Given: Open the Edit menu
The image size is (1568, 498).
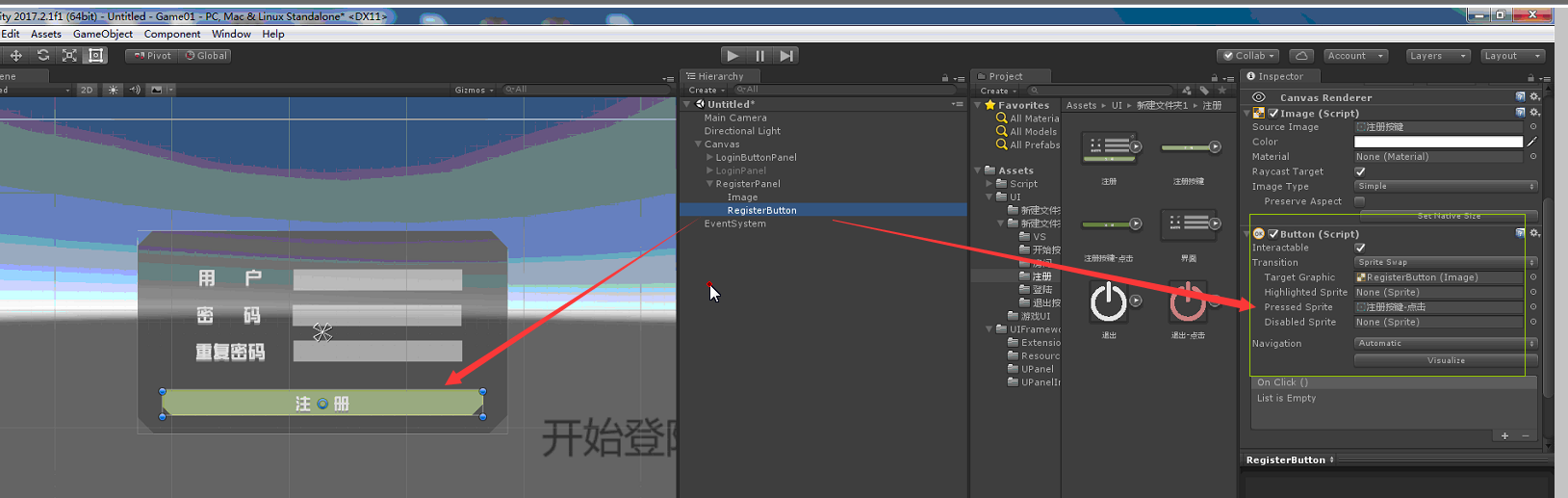Looking at the screenshot, I should point(11,34).
